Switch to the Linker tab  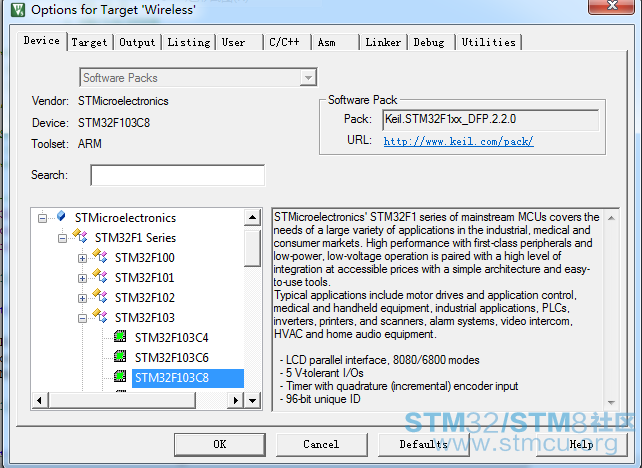[x=383, y=43]
